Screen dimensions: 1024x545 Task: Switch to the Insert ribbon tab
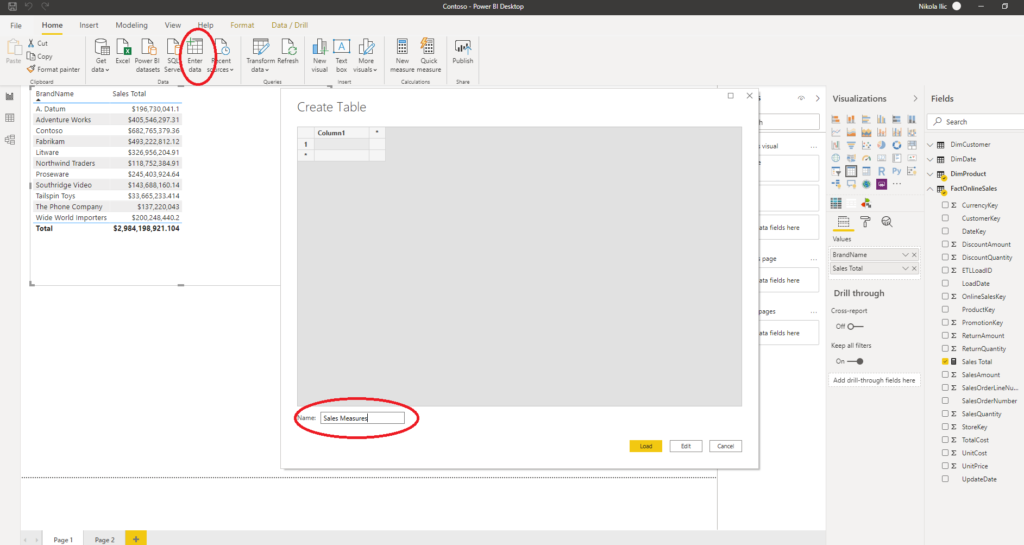[89, 25]
